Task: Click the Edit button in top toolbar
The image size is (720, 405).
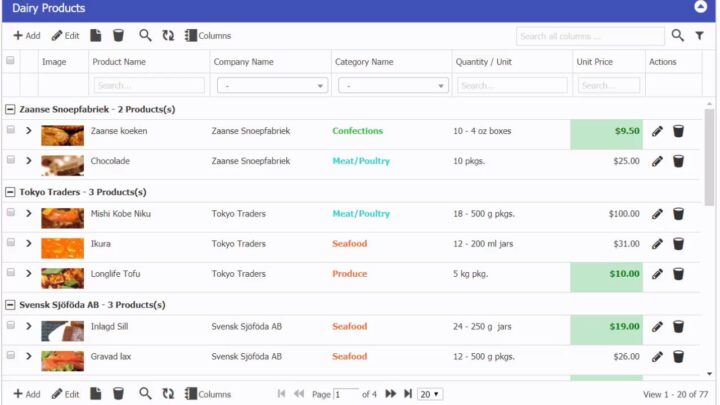Action: [65, 35]
